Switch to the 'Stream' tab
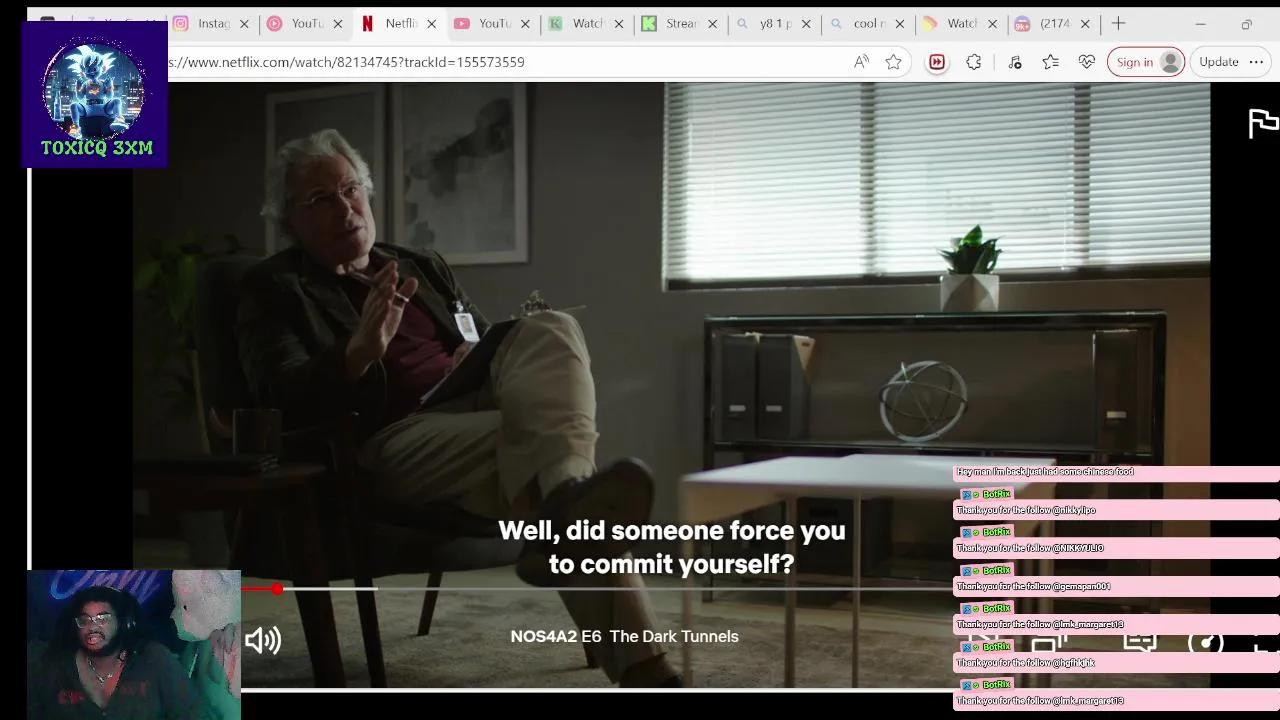 [671, 23]
